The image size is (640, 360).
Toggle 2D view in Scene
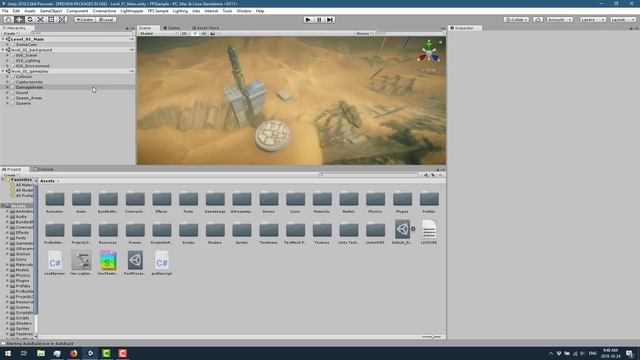(x=184, y=33)
